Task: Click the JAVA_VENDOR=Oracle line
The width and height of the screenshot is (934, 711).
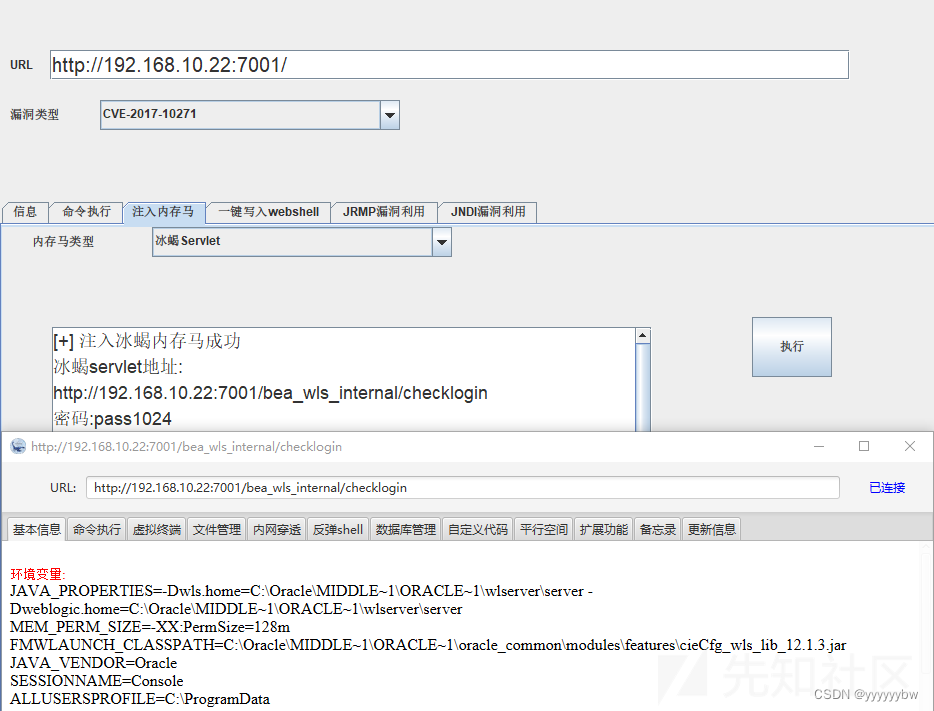Action: pos(94,663)
